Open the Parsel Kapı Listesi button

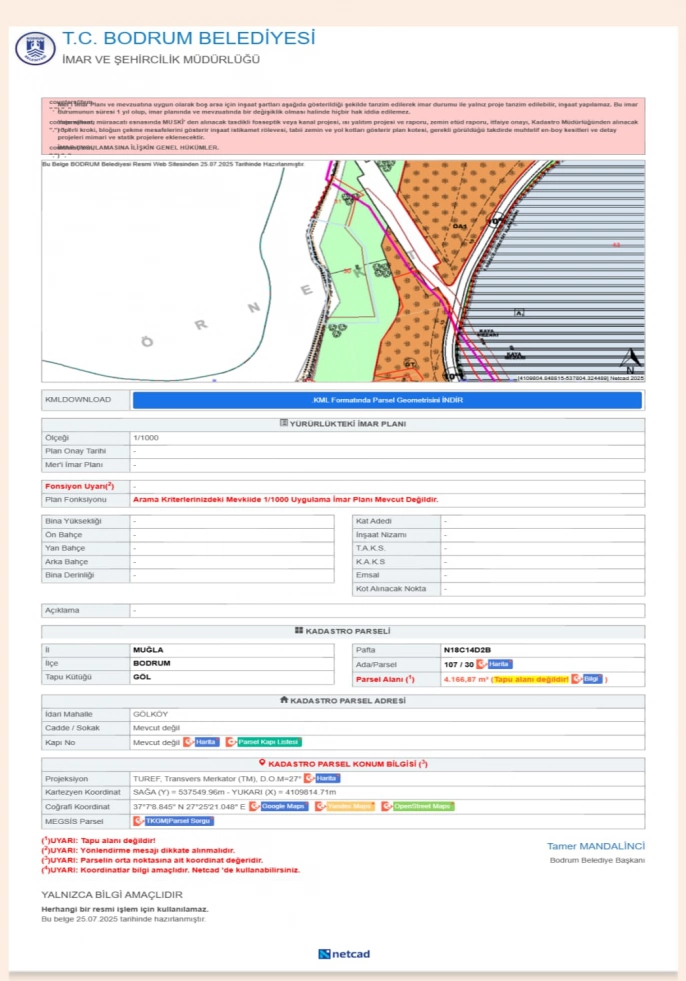tap(263, 742)
